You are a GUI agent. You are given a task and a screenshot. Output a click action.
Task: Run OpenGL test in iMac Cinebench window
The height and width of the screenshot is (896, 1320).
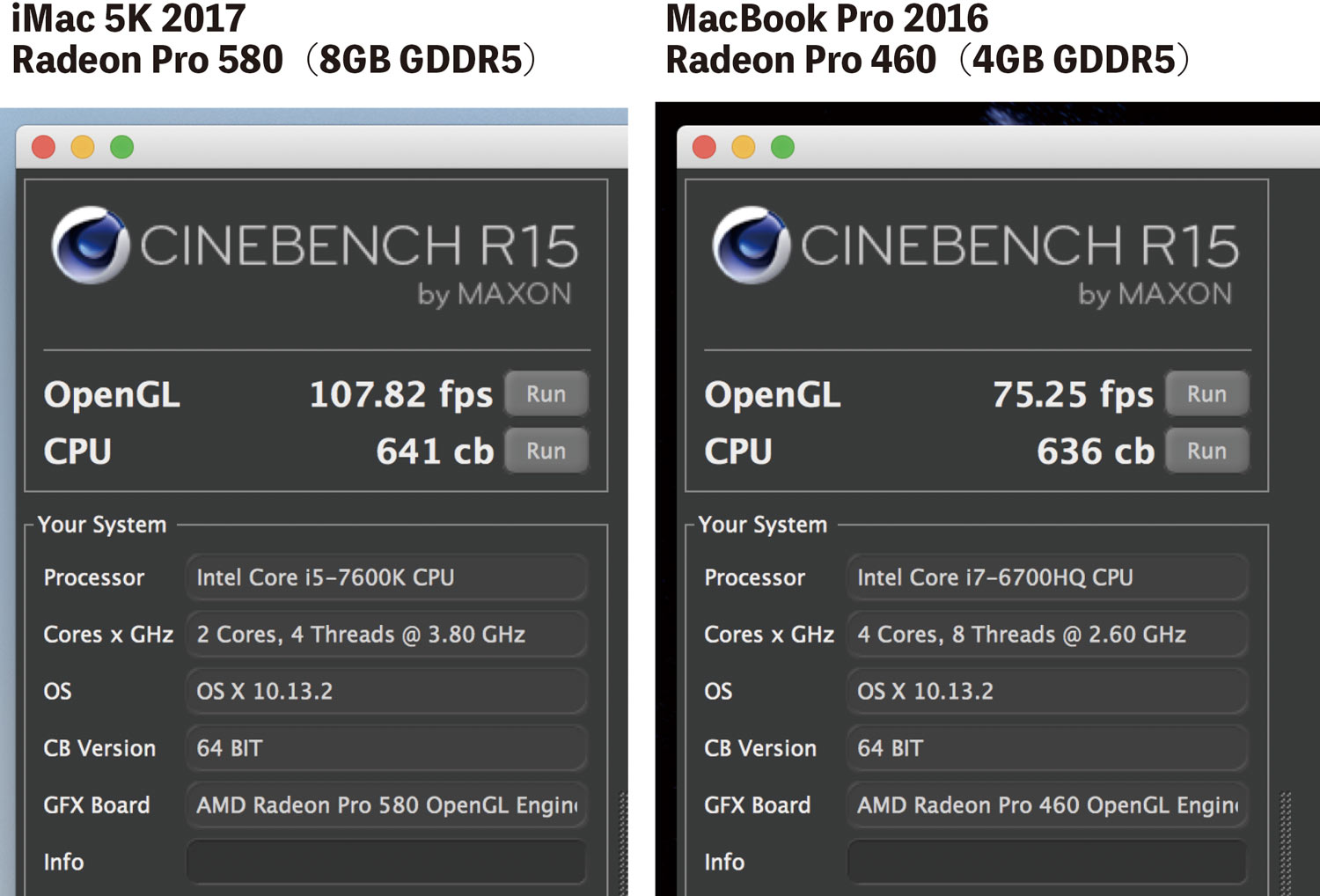[x=546, y=394]
